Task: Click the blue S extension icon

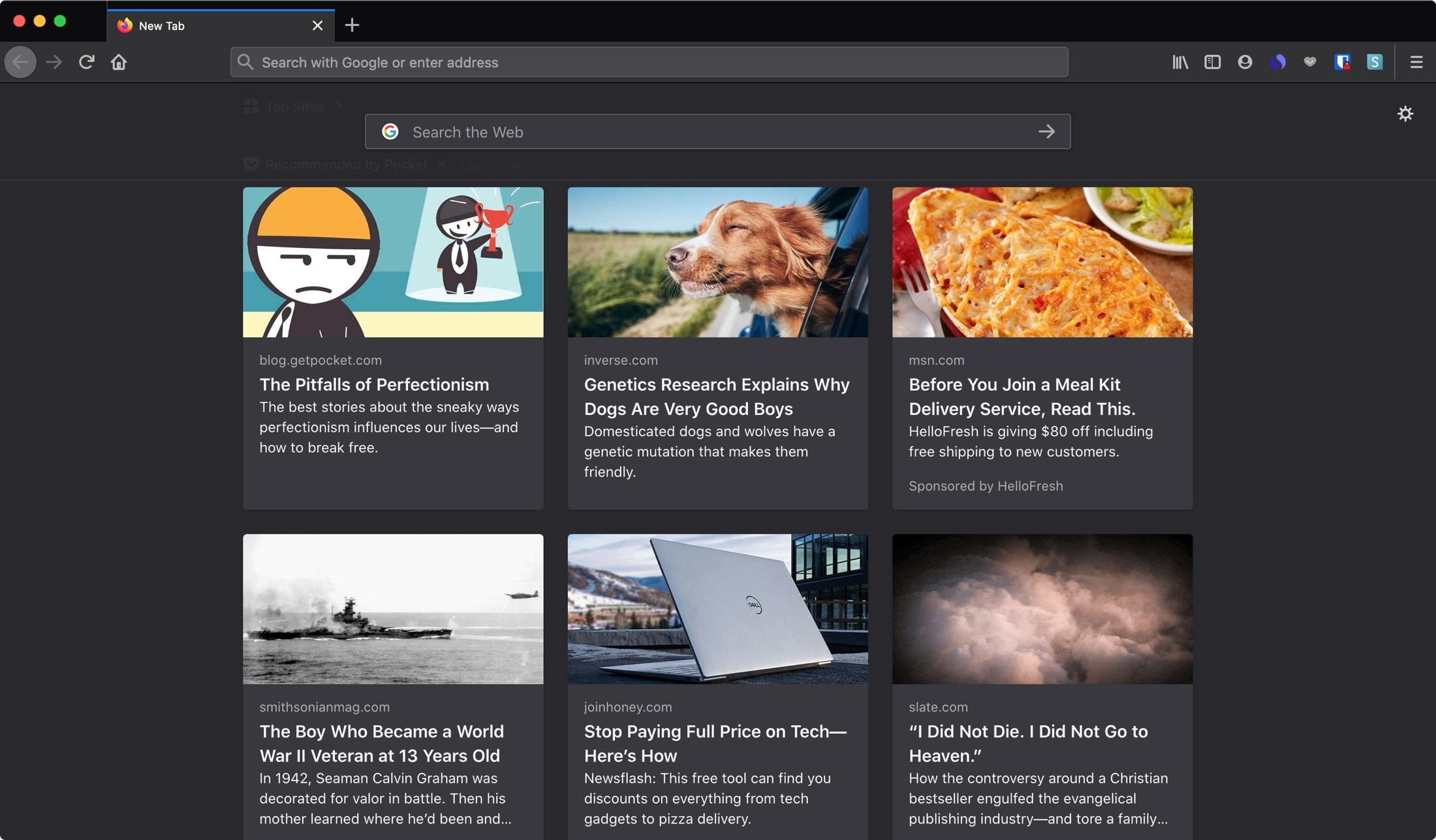Action: pyautogui.click(x=1375, y=62)
